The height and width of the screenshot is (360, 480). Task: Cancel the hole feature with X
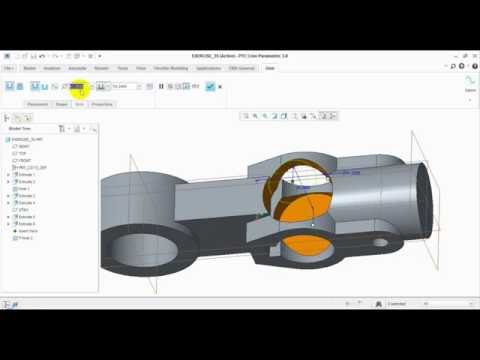[x=220, y=87]
